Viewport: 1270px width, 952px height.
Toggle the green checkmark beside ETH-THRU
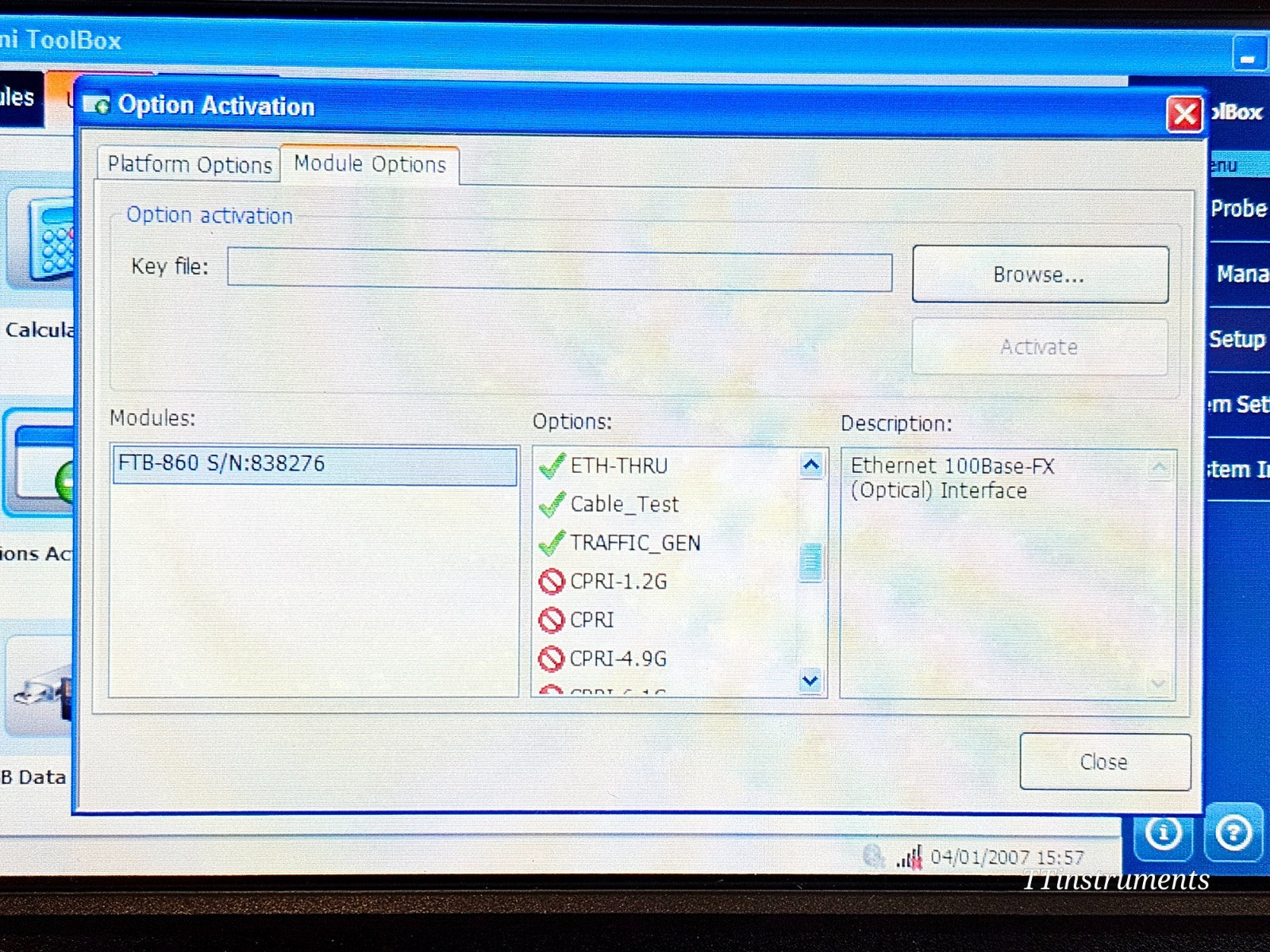553,466
